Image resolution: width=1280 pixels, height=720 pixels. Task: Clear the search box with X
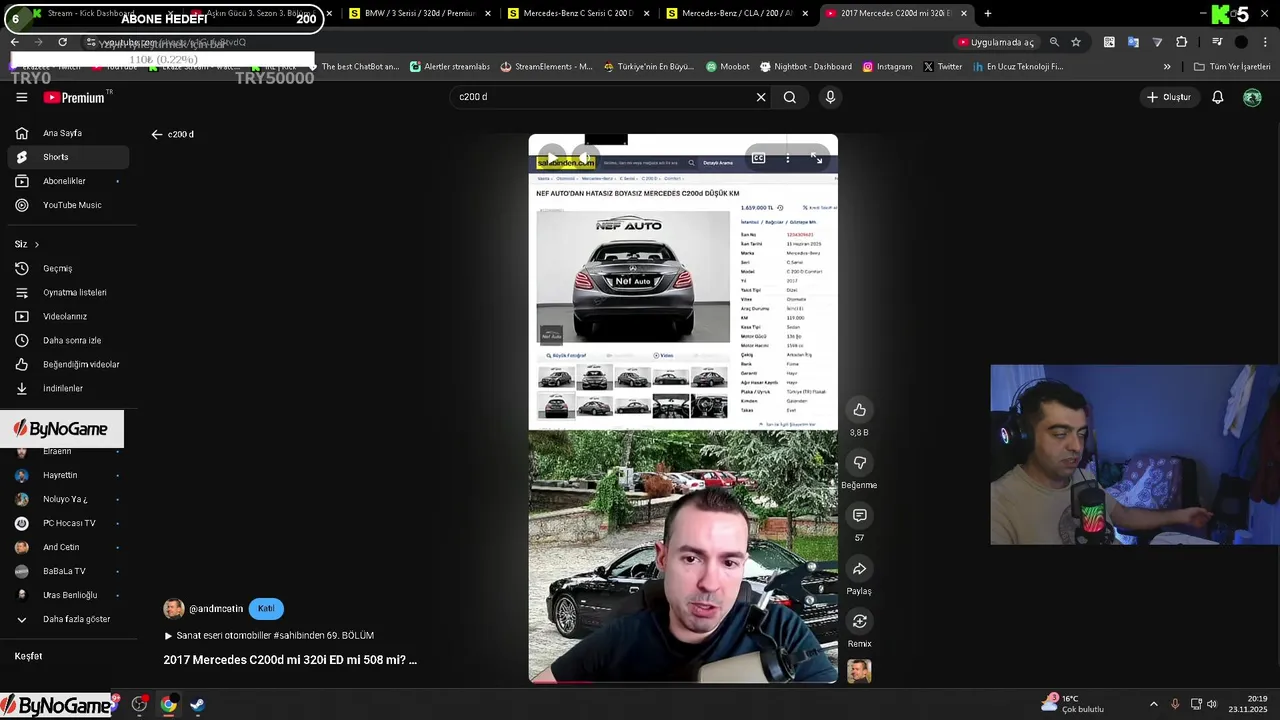point(761,97)
